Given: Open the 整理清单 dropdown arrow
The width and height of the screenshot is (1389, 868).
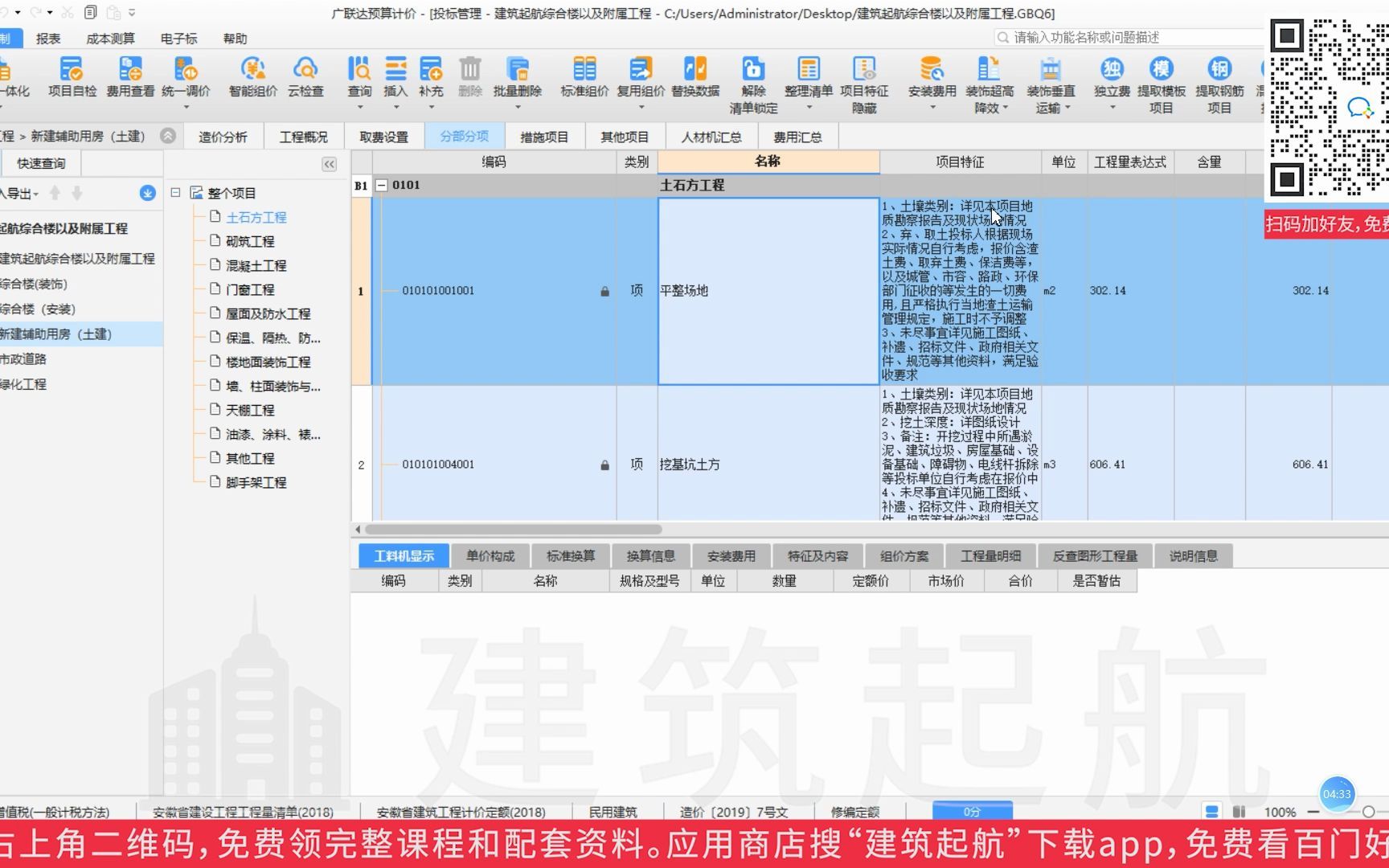Looking at the screenshot, I should coord(809,108).
